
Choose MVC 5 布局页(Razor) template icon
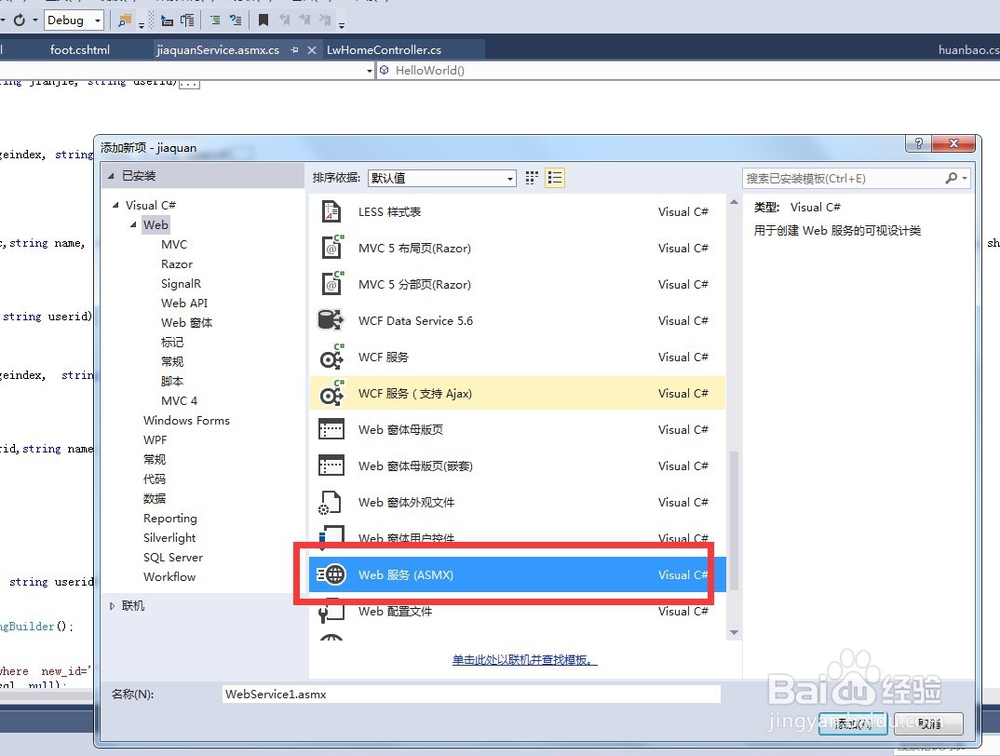click(x=332, y=248)
